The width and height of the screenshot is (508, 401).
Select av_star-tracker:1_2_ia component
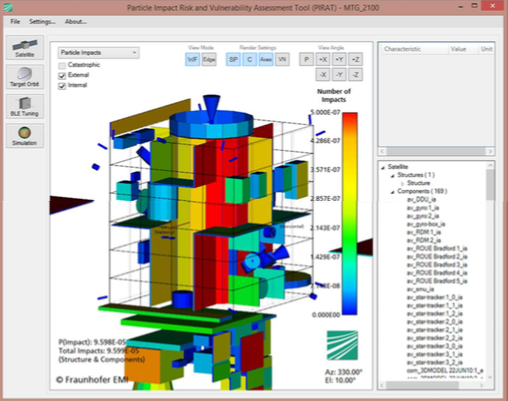point(434,314)
